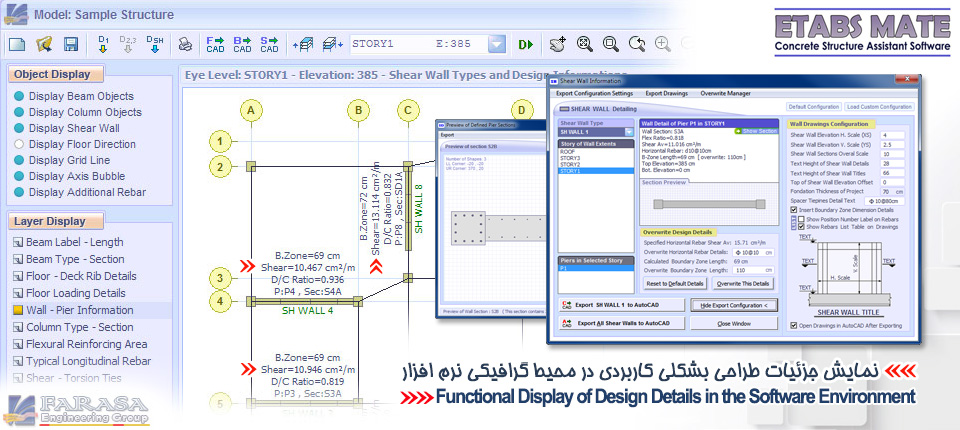Viewport: 960px width, 430px height.
Task: Open the STORY1 elevation dropdown
Action: pyautogui.click(x=497, y=44)
